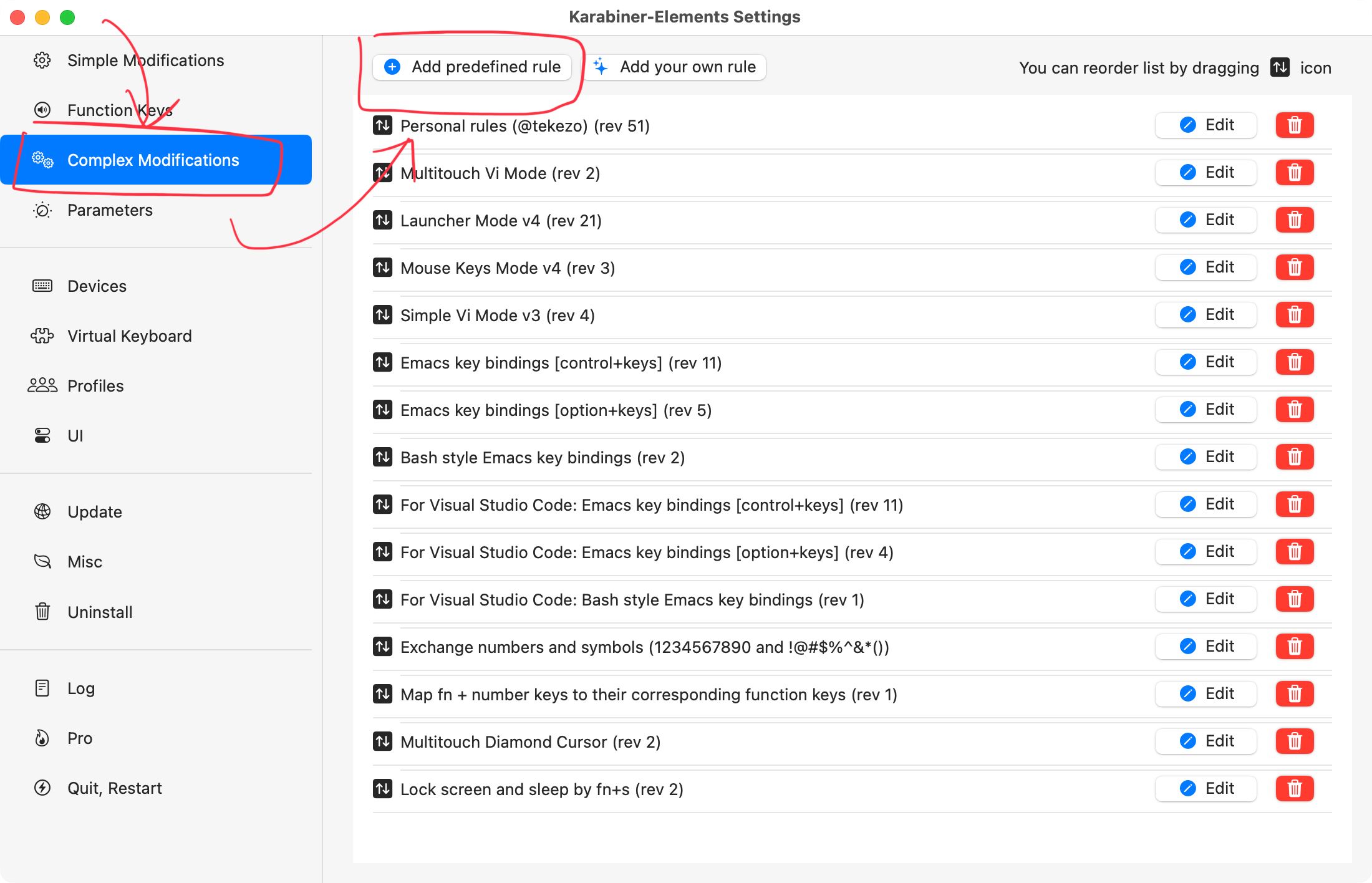Viewport: 1372px width, 883px height.
Task: Click the Karabiner icon for Mouse Keys Mode v4
Action: [x=383, y=268]
